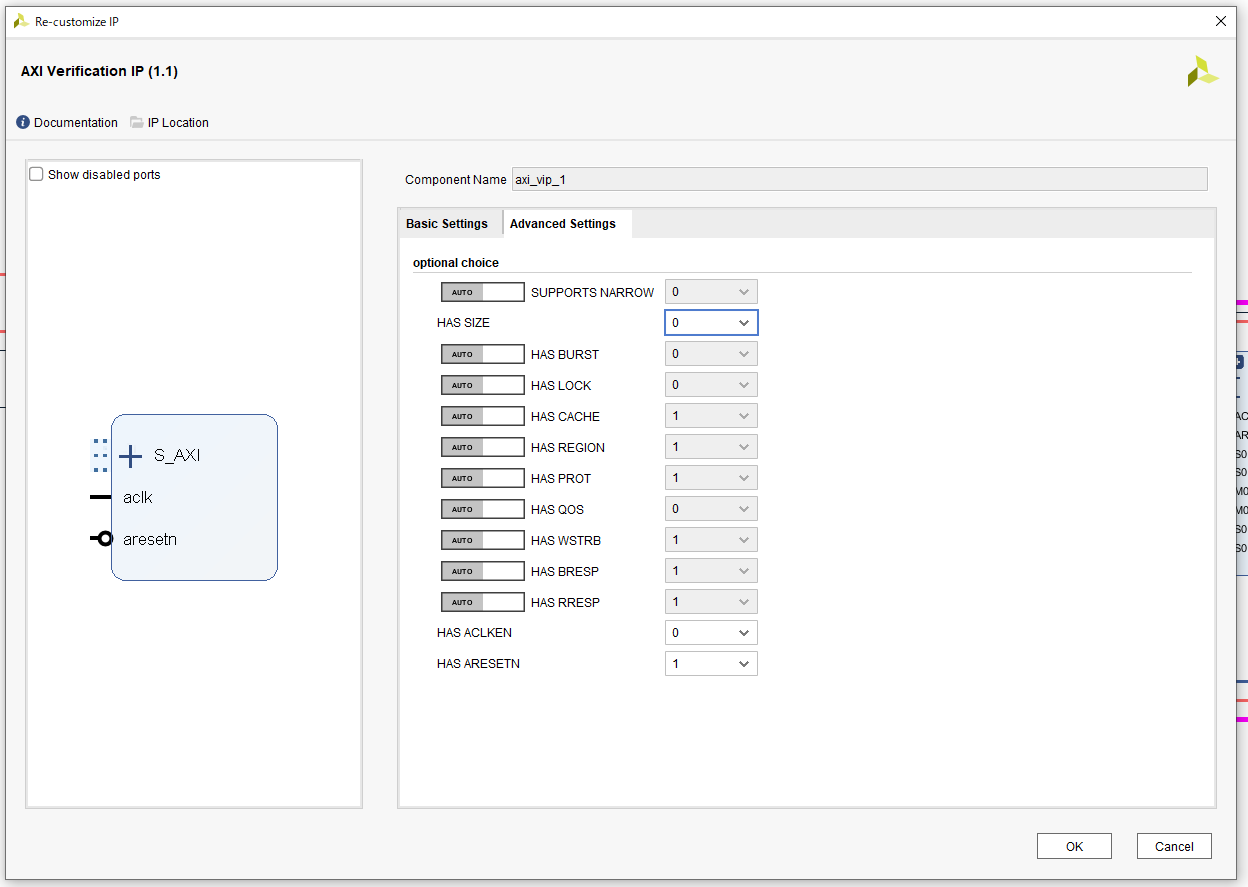Select the Advanced Settings tab

pos(561,223)
